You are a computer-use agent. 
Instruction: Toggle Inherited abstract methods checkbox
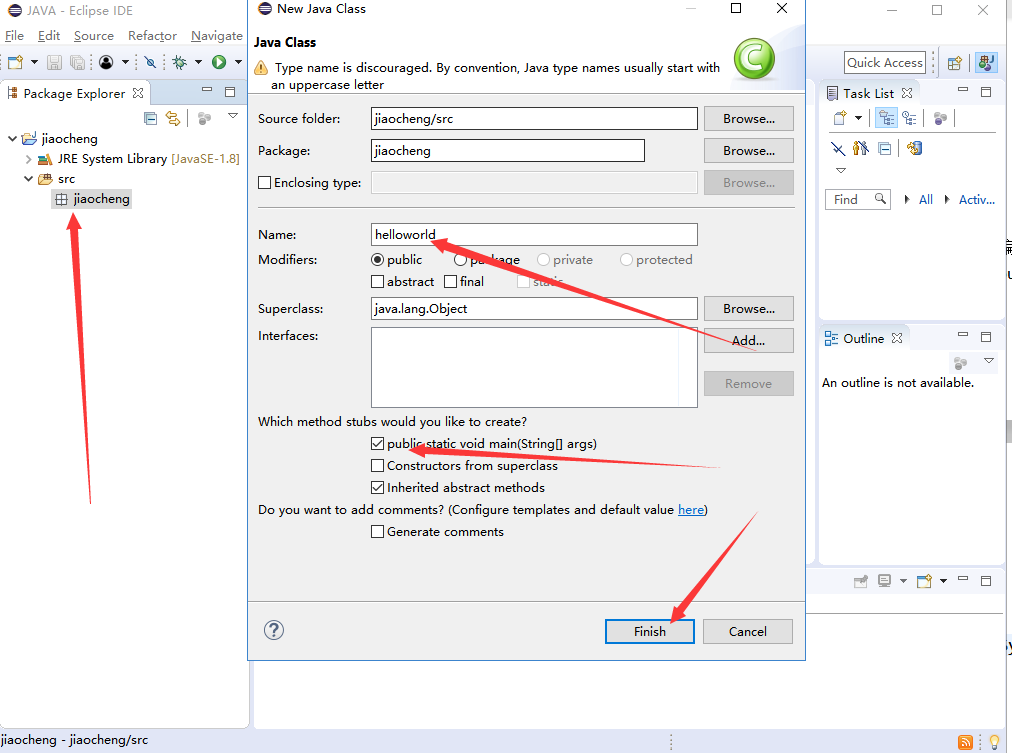pyautogui.click(x=378, y=487)
